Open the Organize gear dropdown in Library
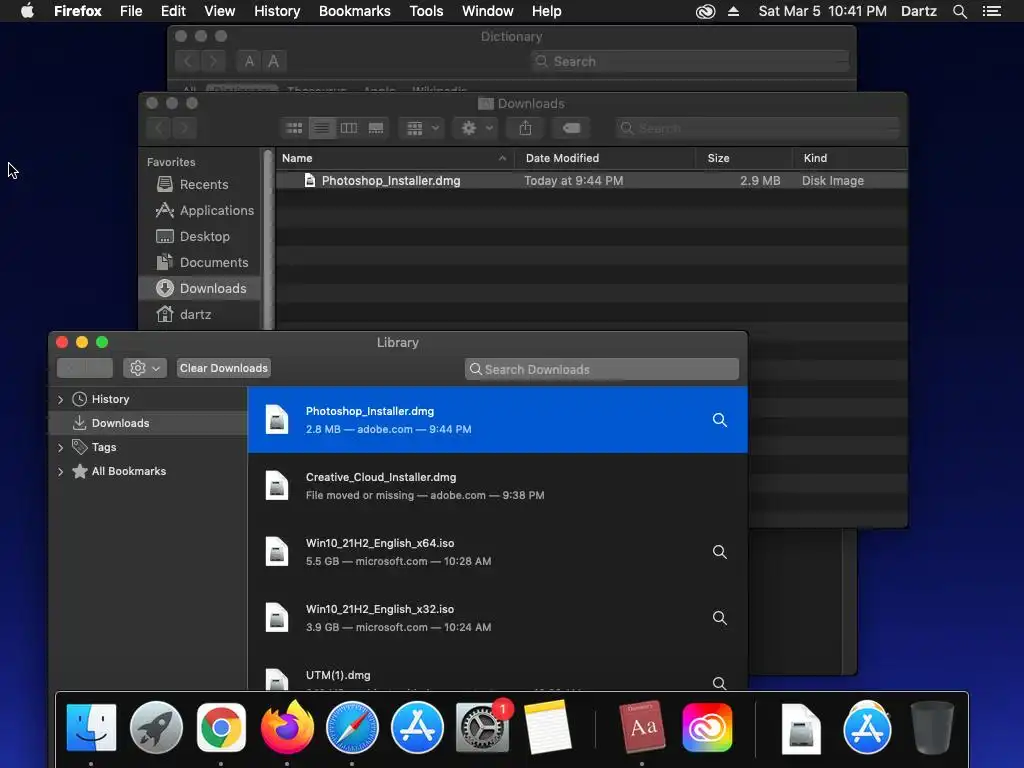1024x768 pixels. point(145,368)
